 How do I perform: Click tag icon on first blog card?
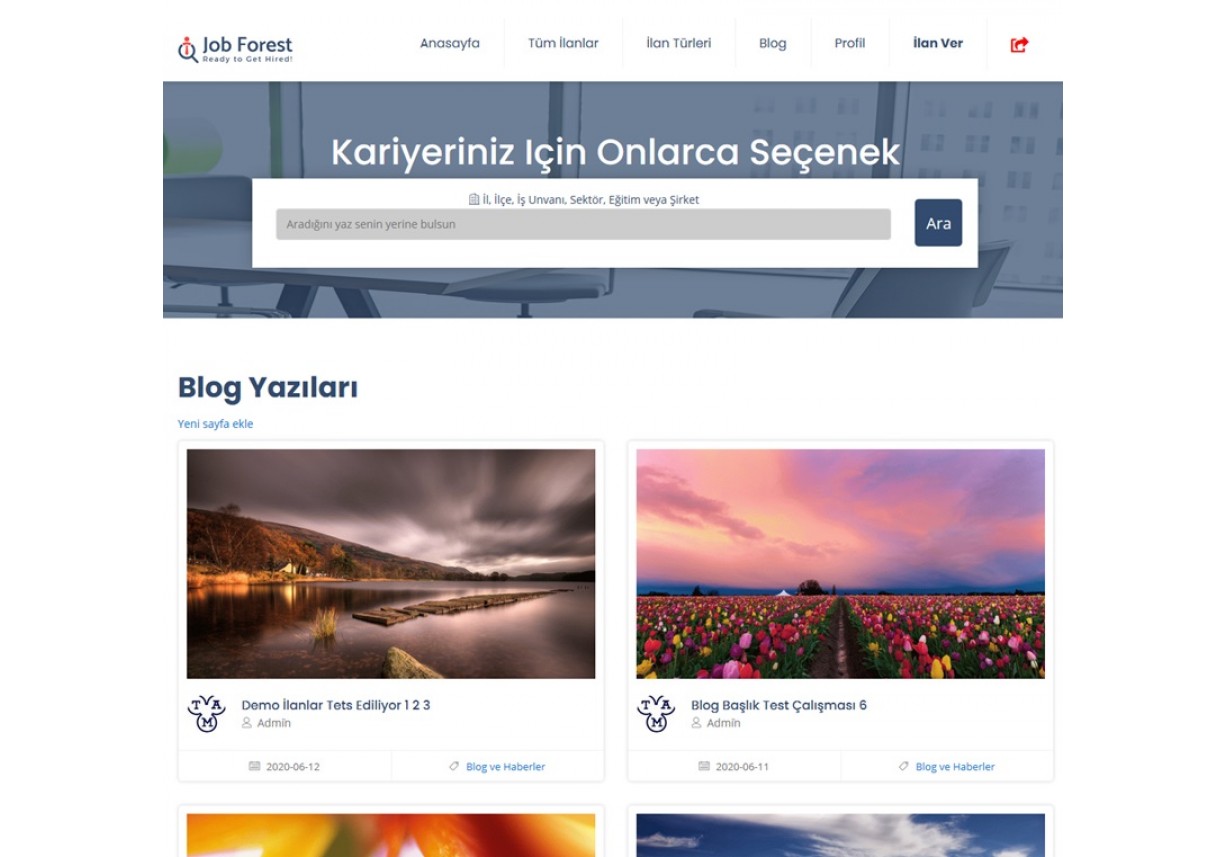[x=454, y=766]
